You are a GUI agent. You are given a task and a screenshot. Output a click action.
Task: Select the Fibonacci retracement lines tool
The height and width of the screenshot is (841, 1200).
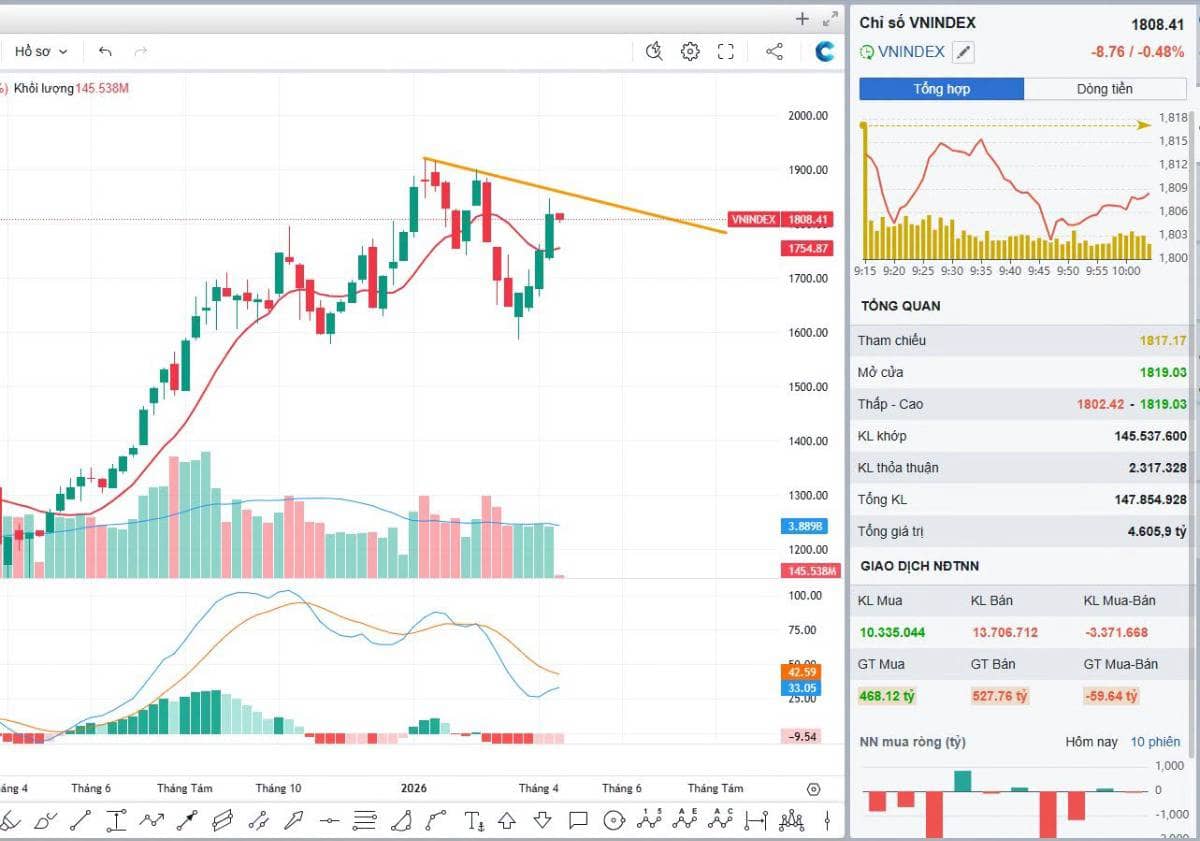[x=365, y=821]
